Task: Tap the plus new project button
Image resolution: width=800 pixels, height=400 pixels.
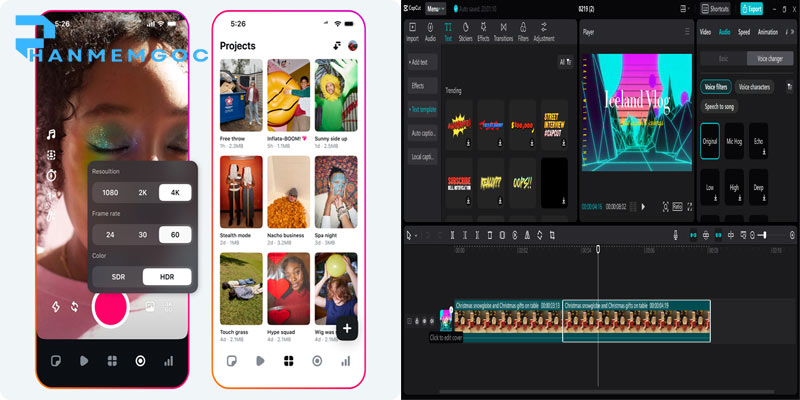Action: 347,329
